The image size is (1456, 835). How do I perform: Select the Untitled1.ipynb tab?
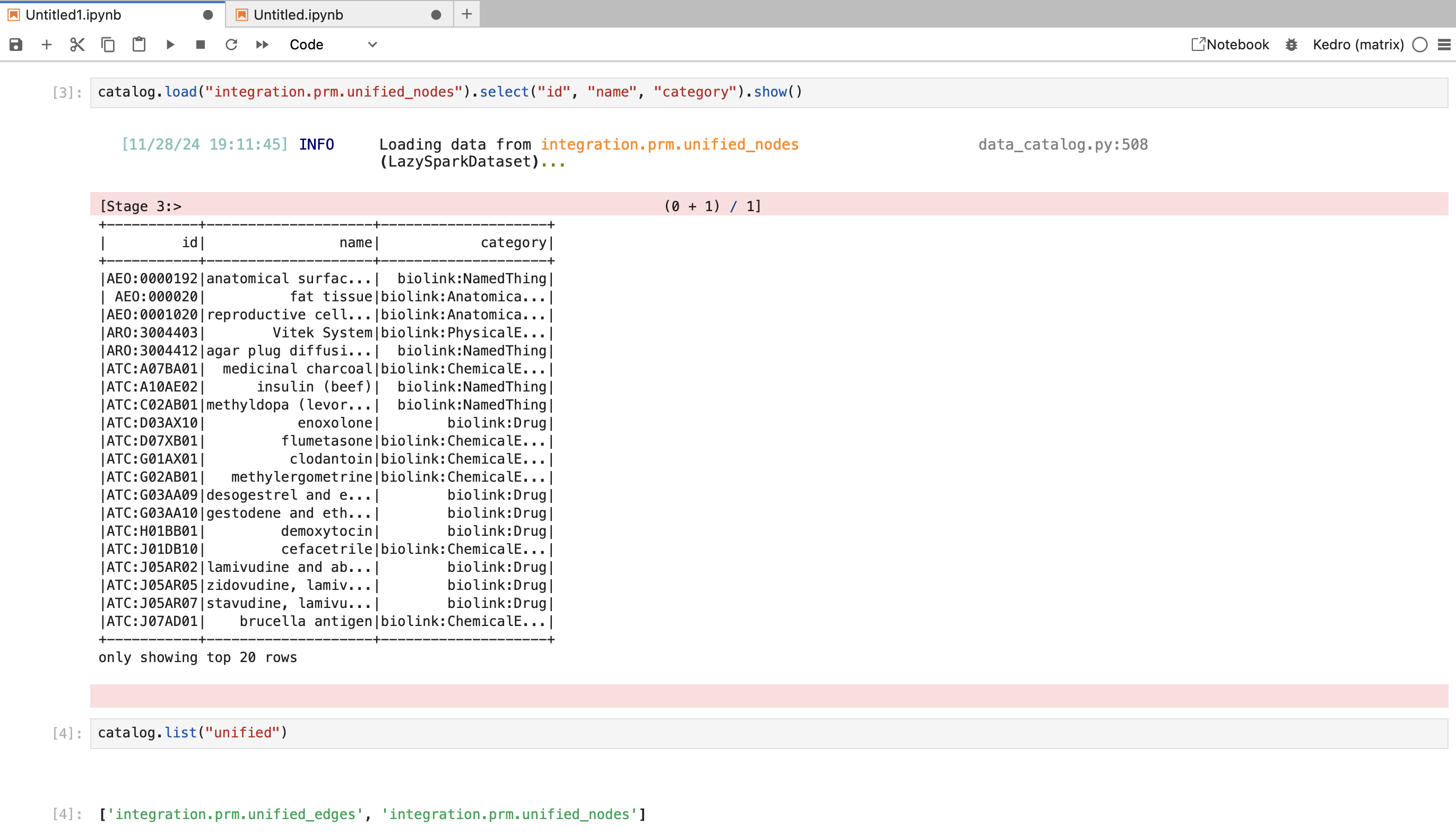(x=73, y=15)
